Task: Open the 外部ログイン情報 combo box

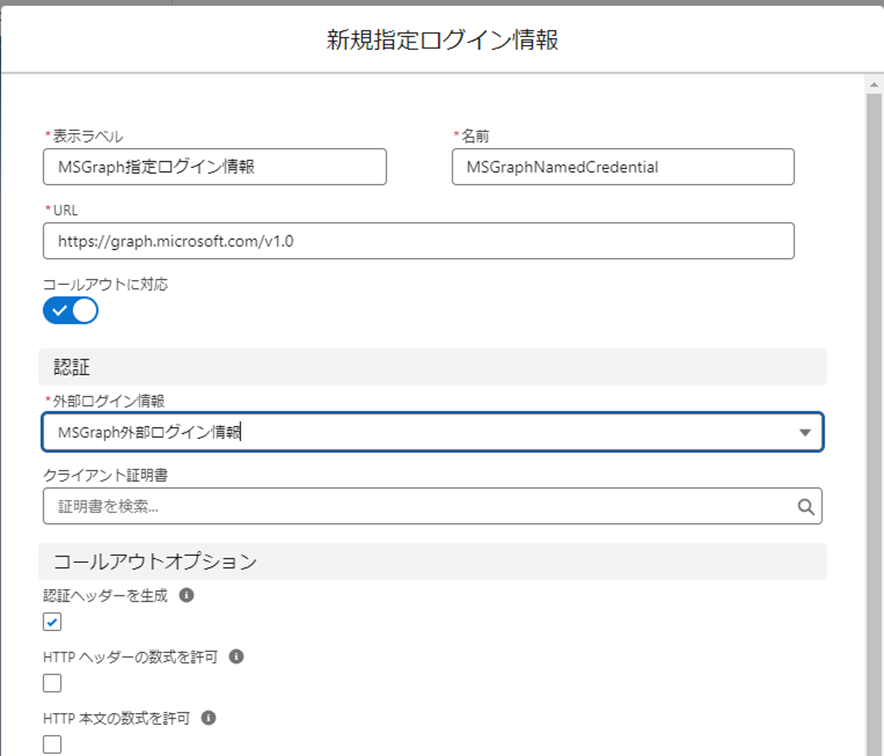Action: point(432,432)
